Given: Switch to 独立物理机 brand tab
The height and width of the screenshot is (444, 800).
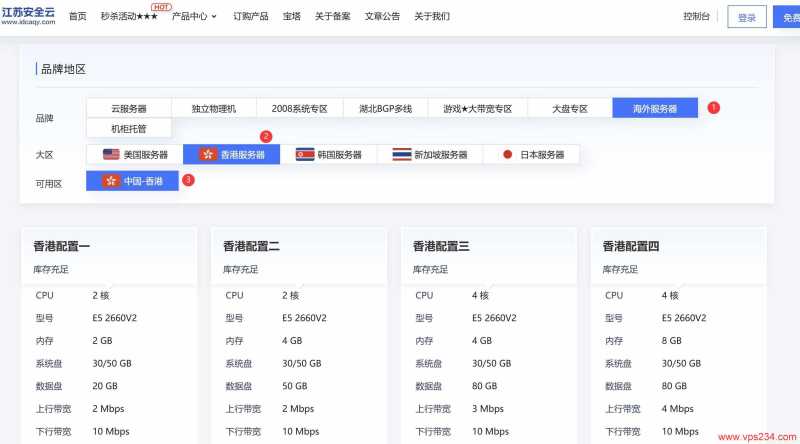Looking at the screenshot, I should point(214,108).
